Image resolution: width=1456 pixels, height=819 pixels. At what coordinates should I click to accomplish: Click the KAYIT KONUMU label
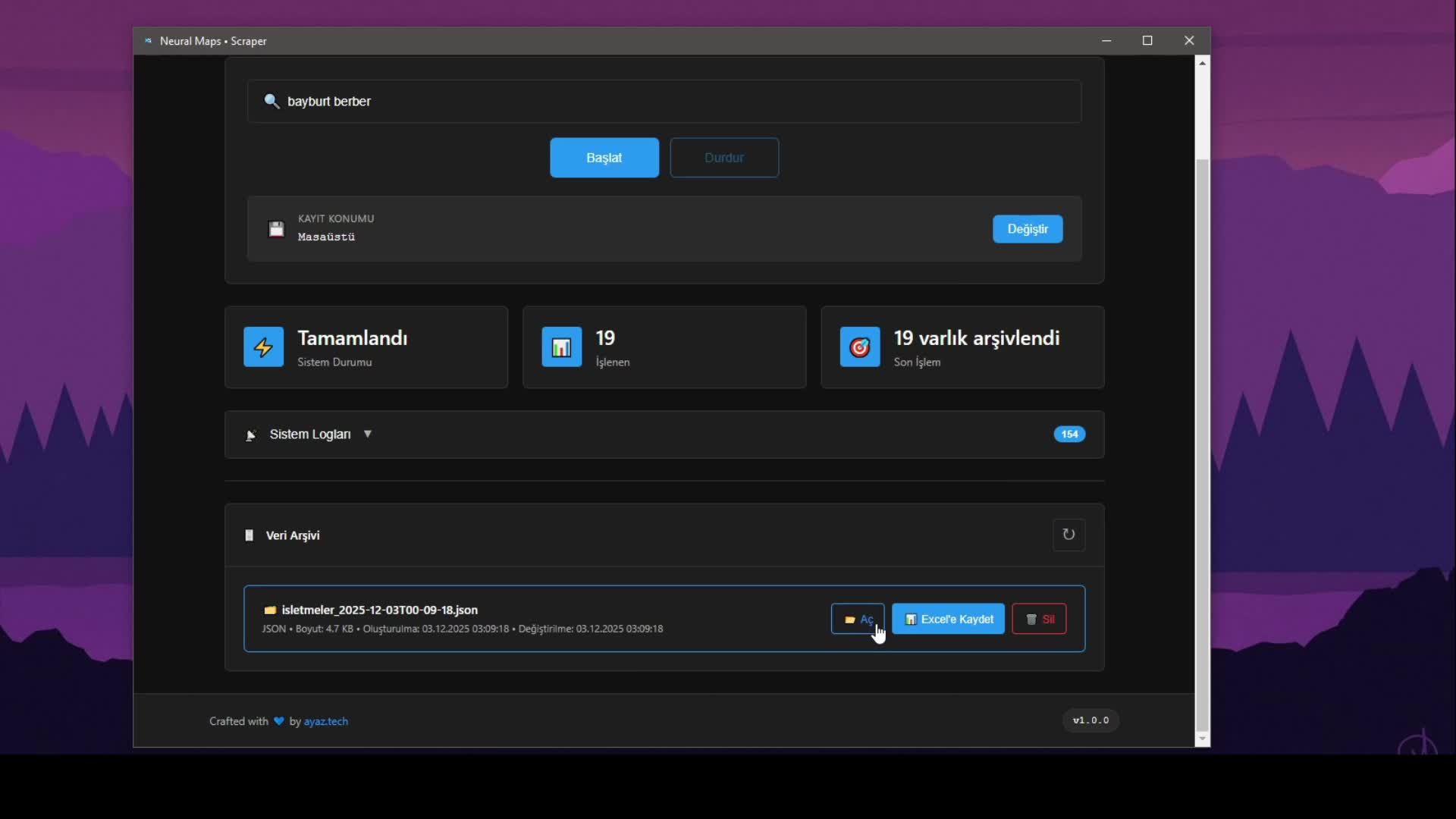pos(336,218)
